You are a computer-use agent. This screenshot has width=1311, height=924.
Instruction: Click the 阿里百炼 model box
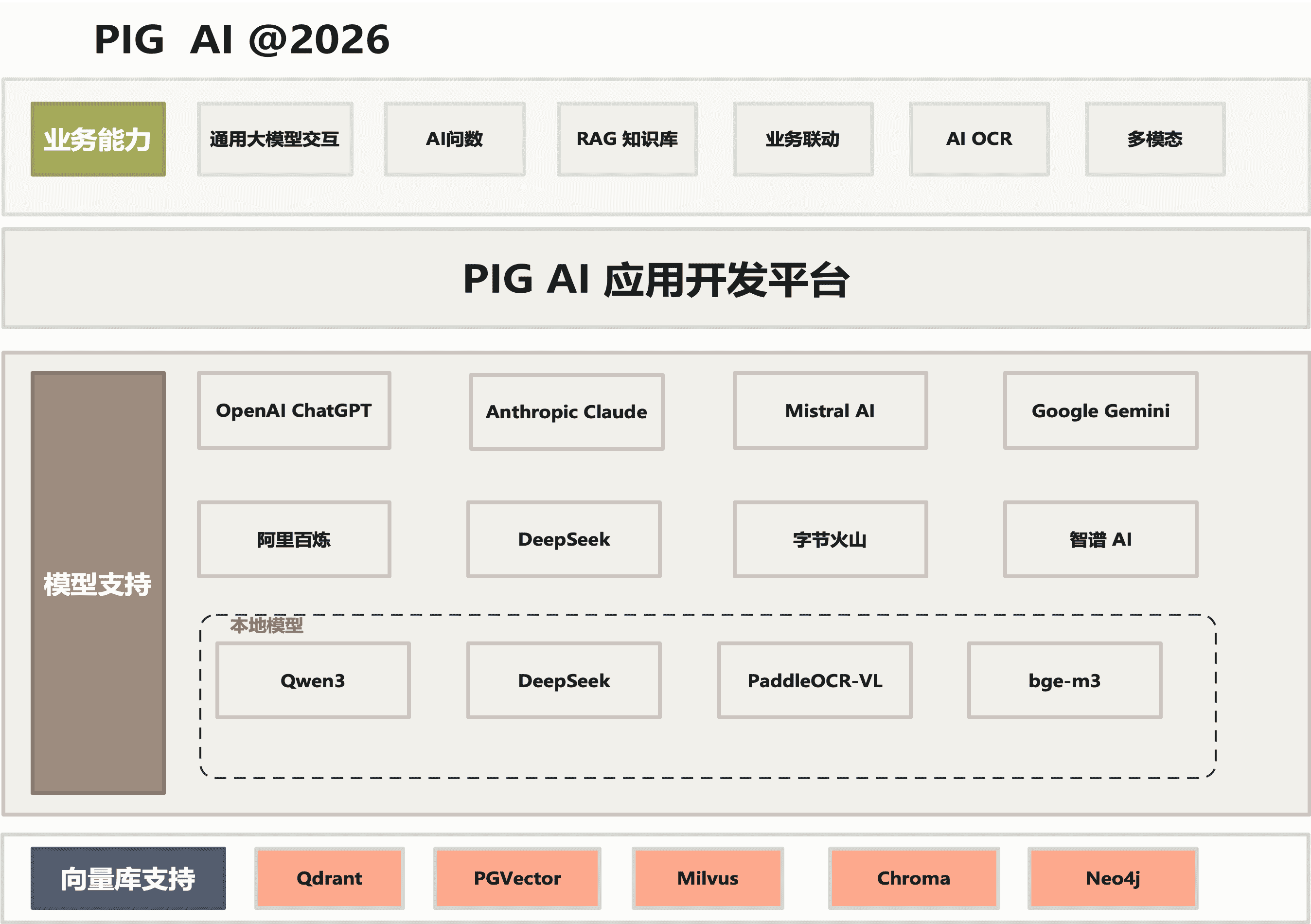tap(294, 539)
